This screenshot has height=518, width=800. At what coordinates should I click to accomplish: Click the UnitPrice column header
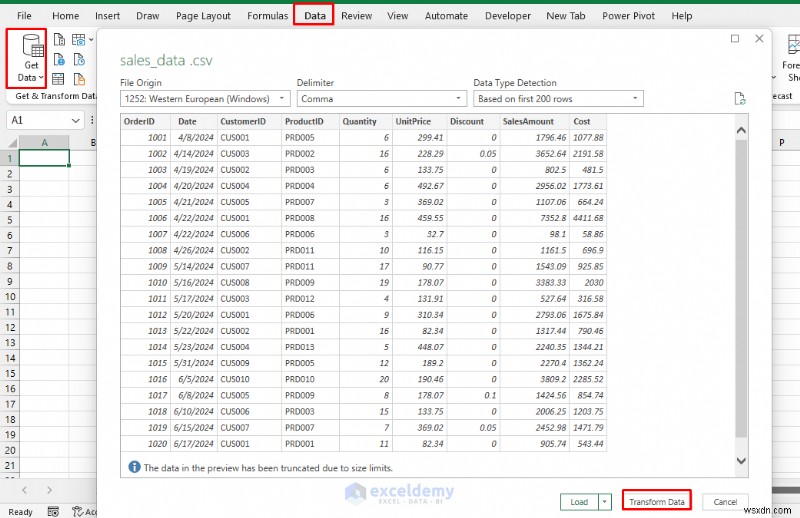419,121
